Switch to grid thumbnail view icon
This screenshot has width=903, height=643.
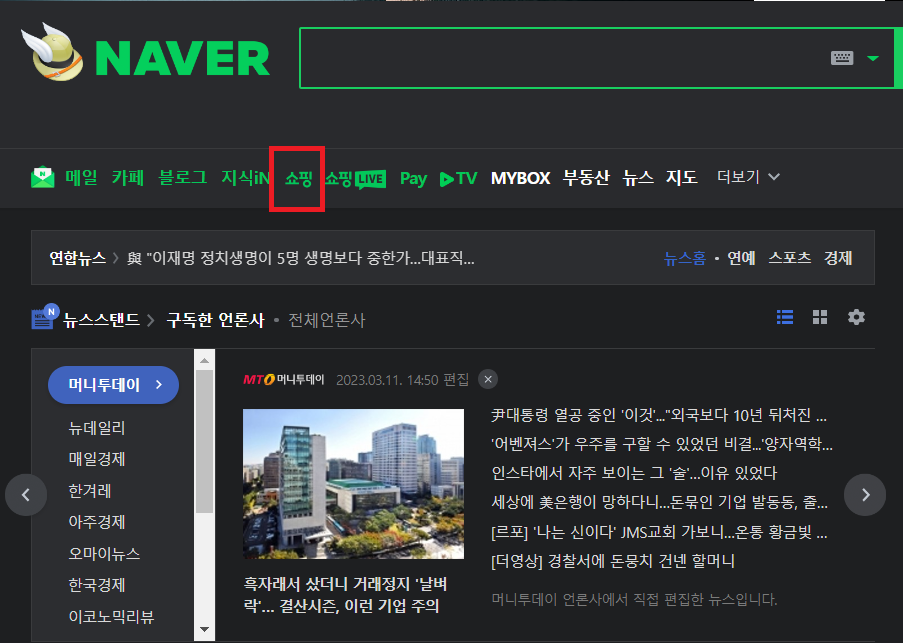pos(819,317)
